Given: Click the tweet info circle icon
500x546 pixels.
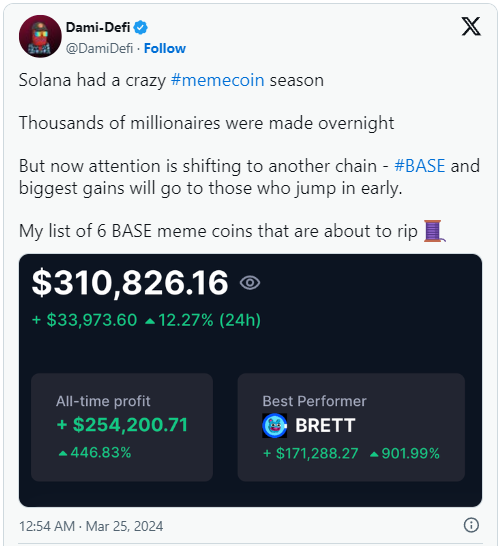Looking at the screenshot, I should pos(471,525).
